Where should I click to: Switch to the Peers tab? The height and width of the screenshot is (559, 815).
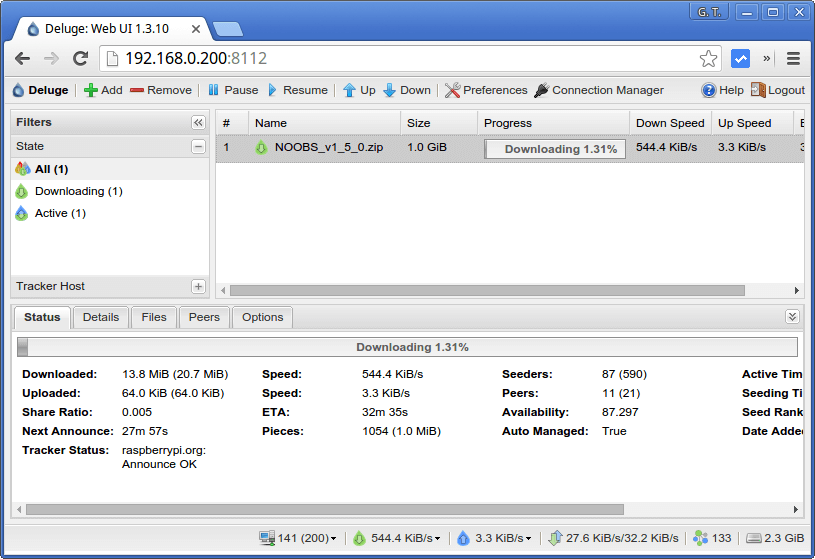coord(204,317)
